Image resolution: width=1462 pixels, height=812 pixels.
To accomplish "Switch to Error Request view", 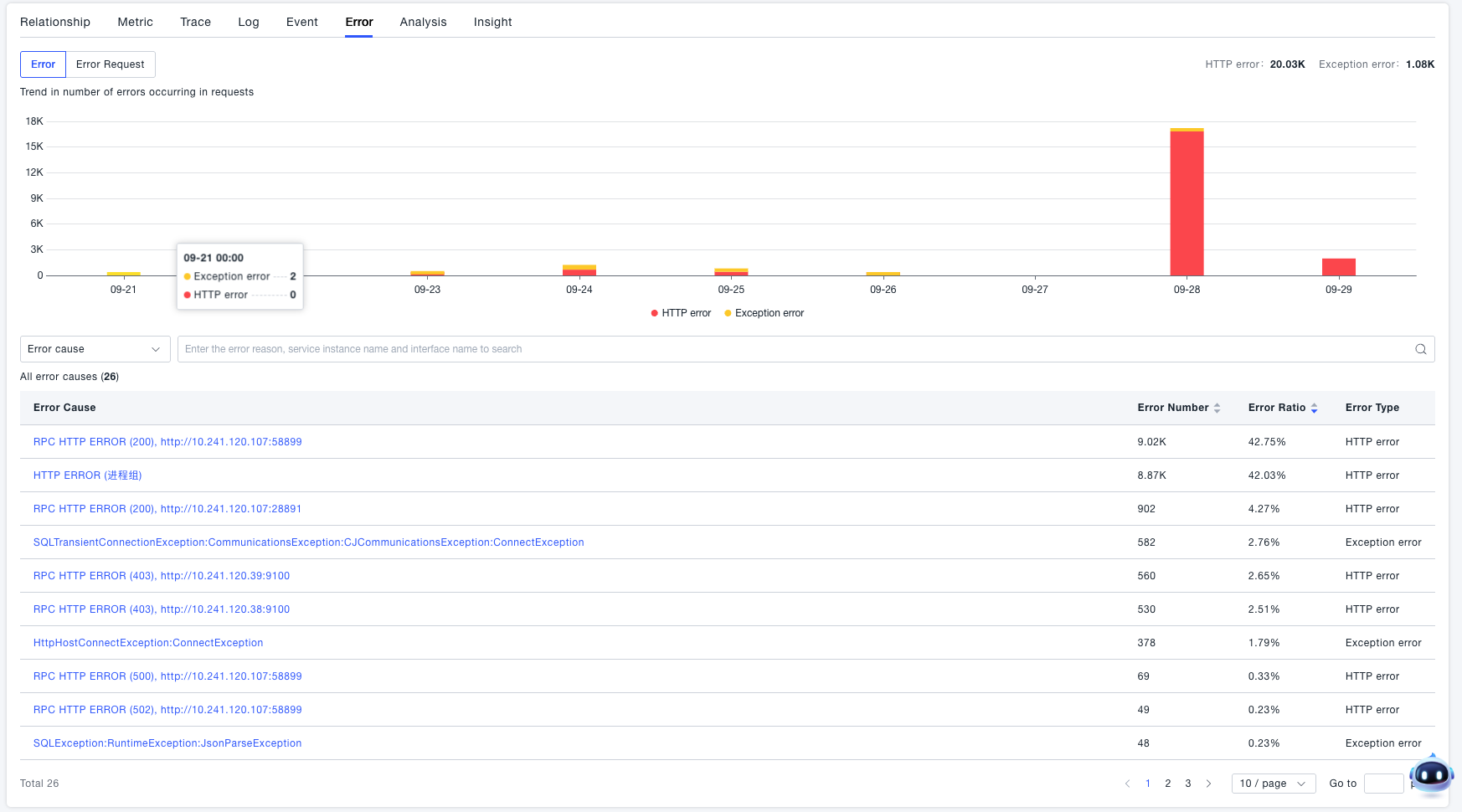I will coord(110,64).
